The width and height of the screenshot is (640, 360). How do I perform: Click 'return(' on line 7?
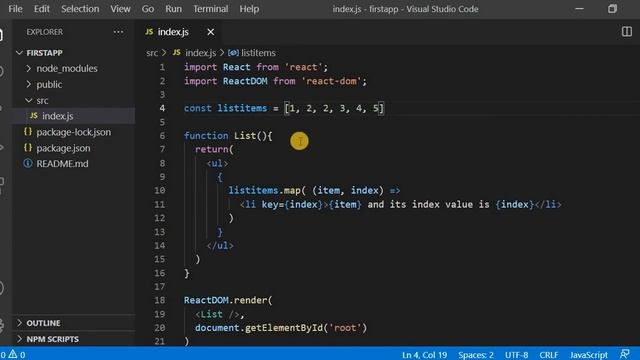(214, 149)
